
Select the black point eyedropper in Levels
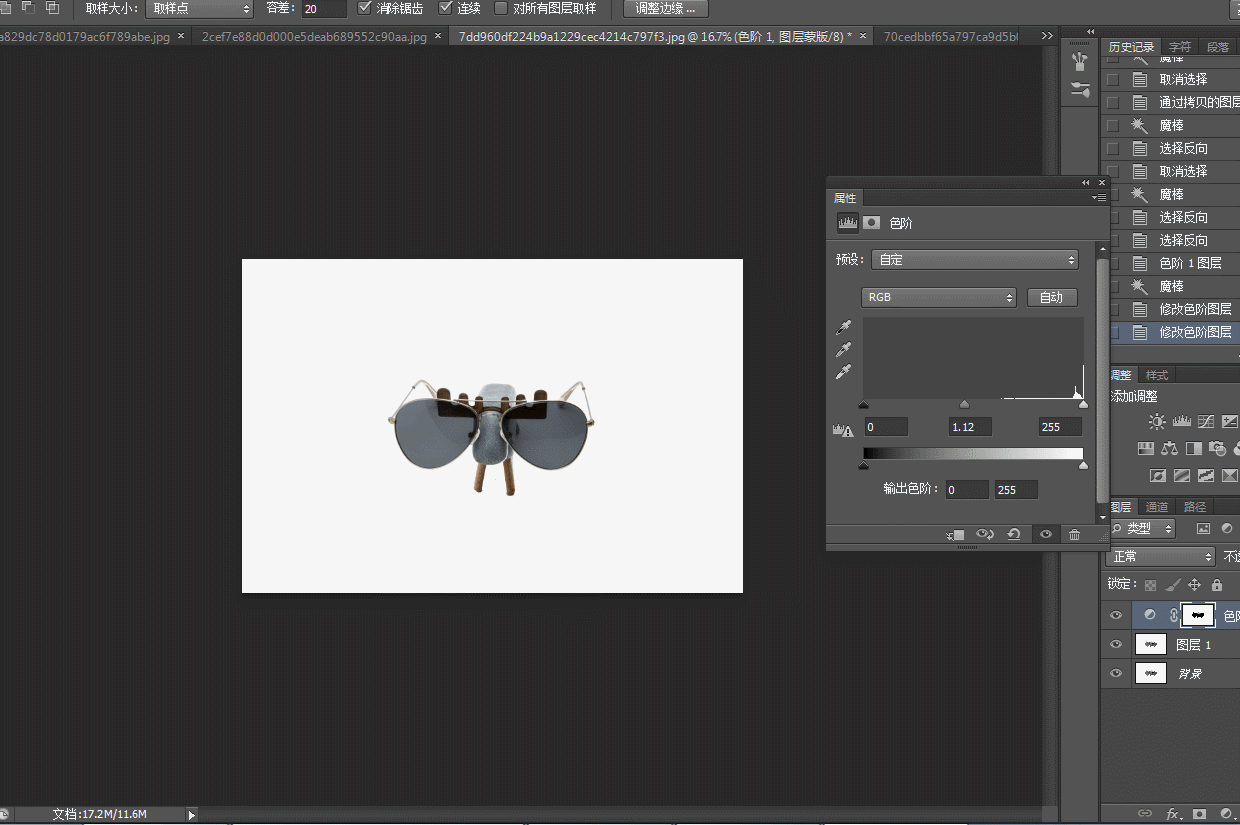click(x=844, y=328)
